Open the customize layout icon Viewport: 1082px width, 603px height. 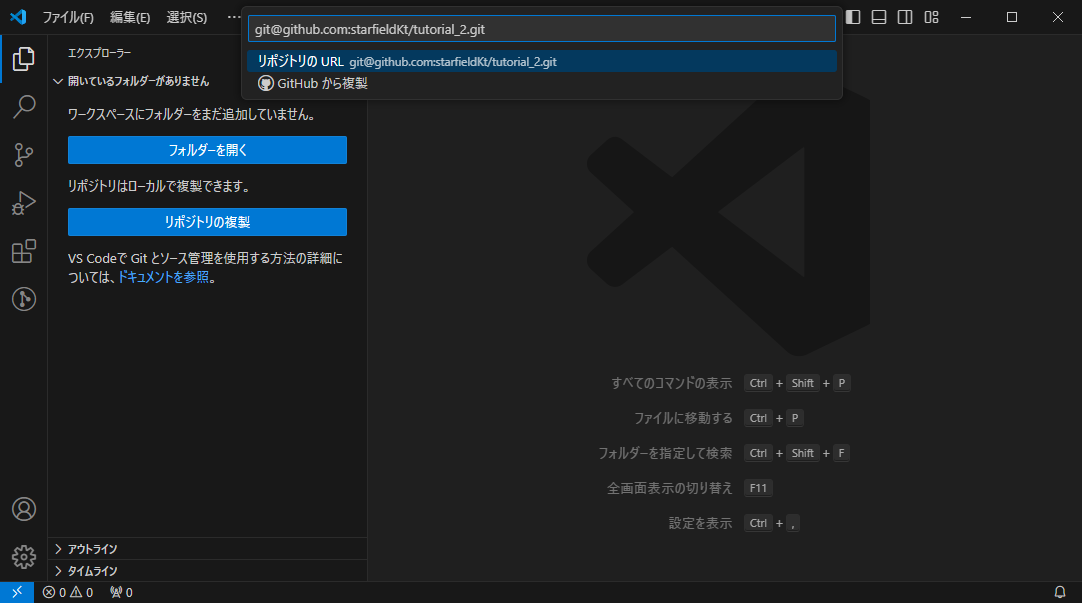click(x=932, y=17)
